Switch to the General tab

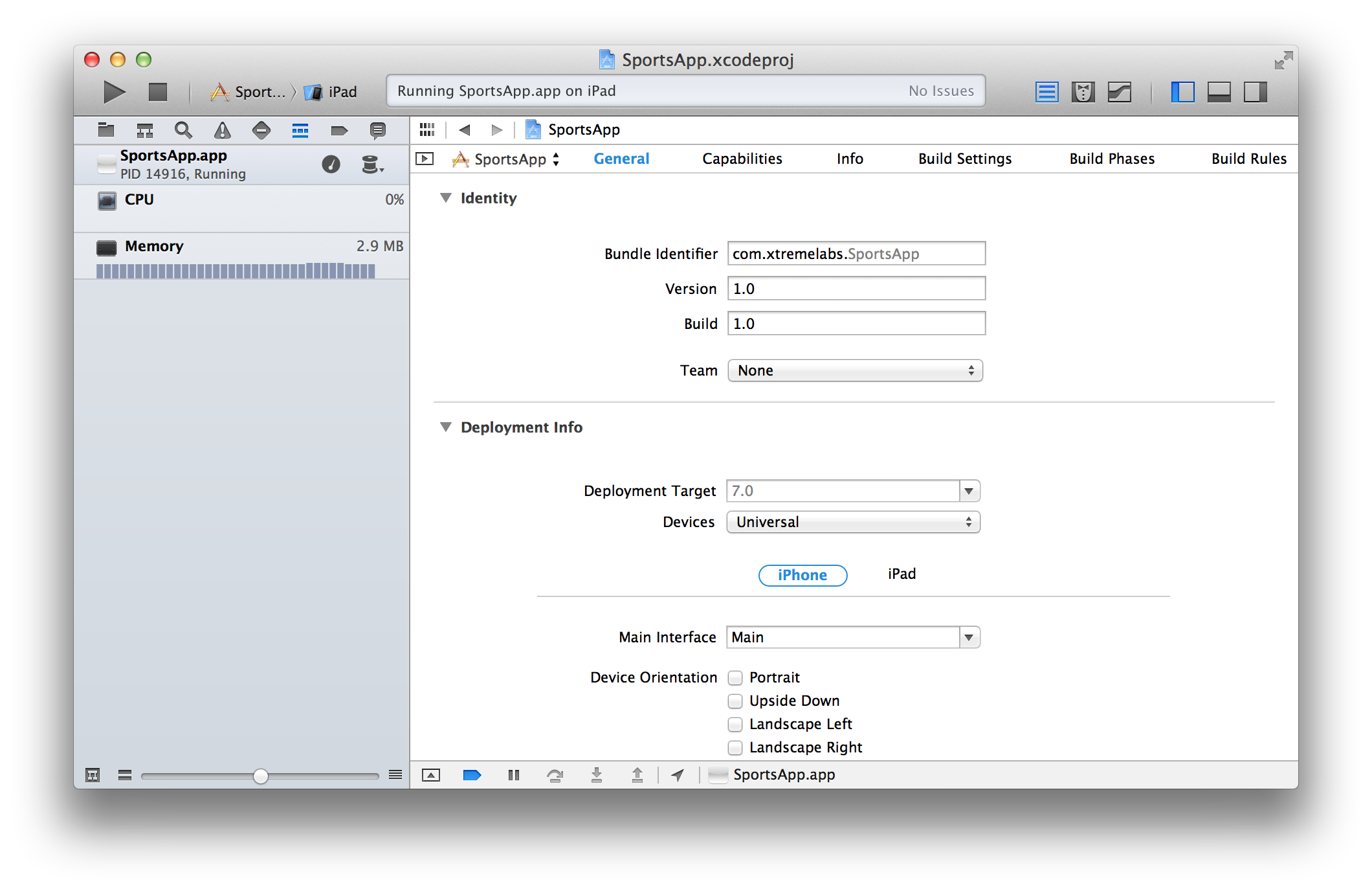pos(621,159)
